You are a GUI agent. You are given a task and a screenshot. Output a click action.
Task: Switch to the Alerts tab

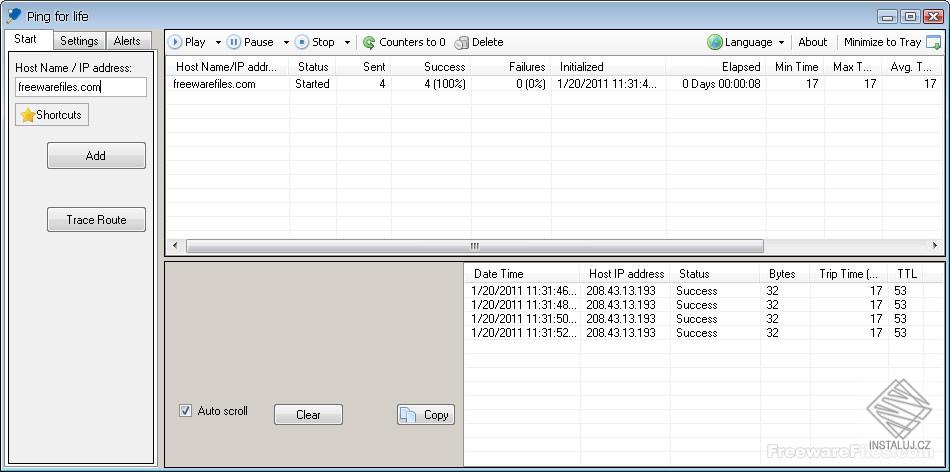point(127,41)
